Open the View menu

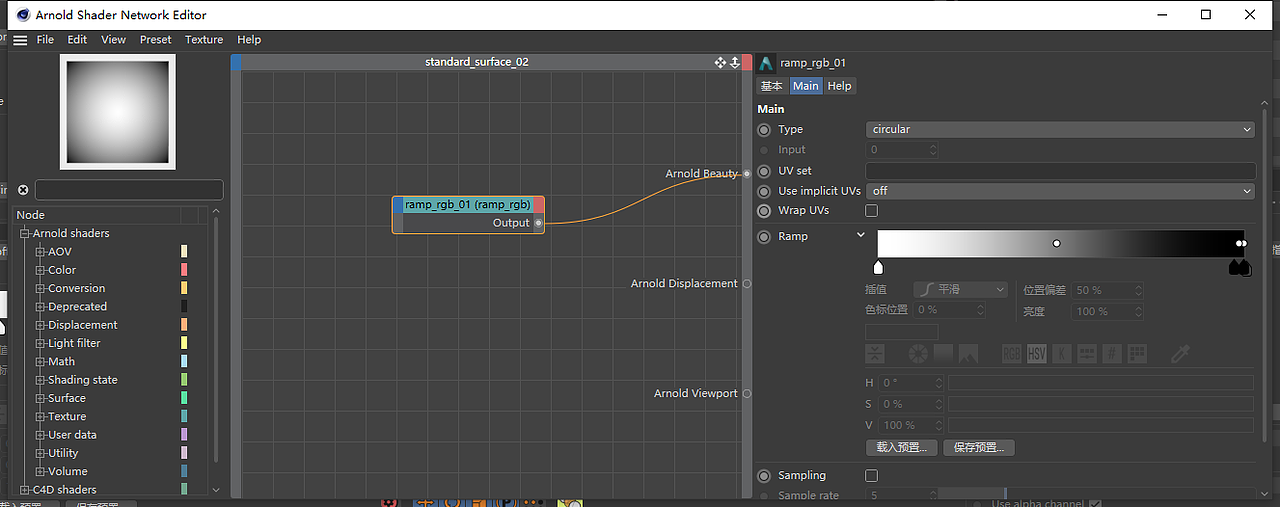click(114, 40)
